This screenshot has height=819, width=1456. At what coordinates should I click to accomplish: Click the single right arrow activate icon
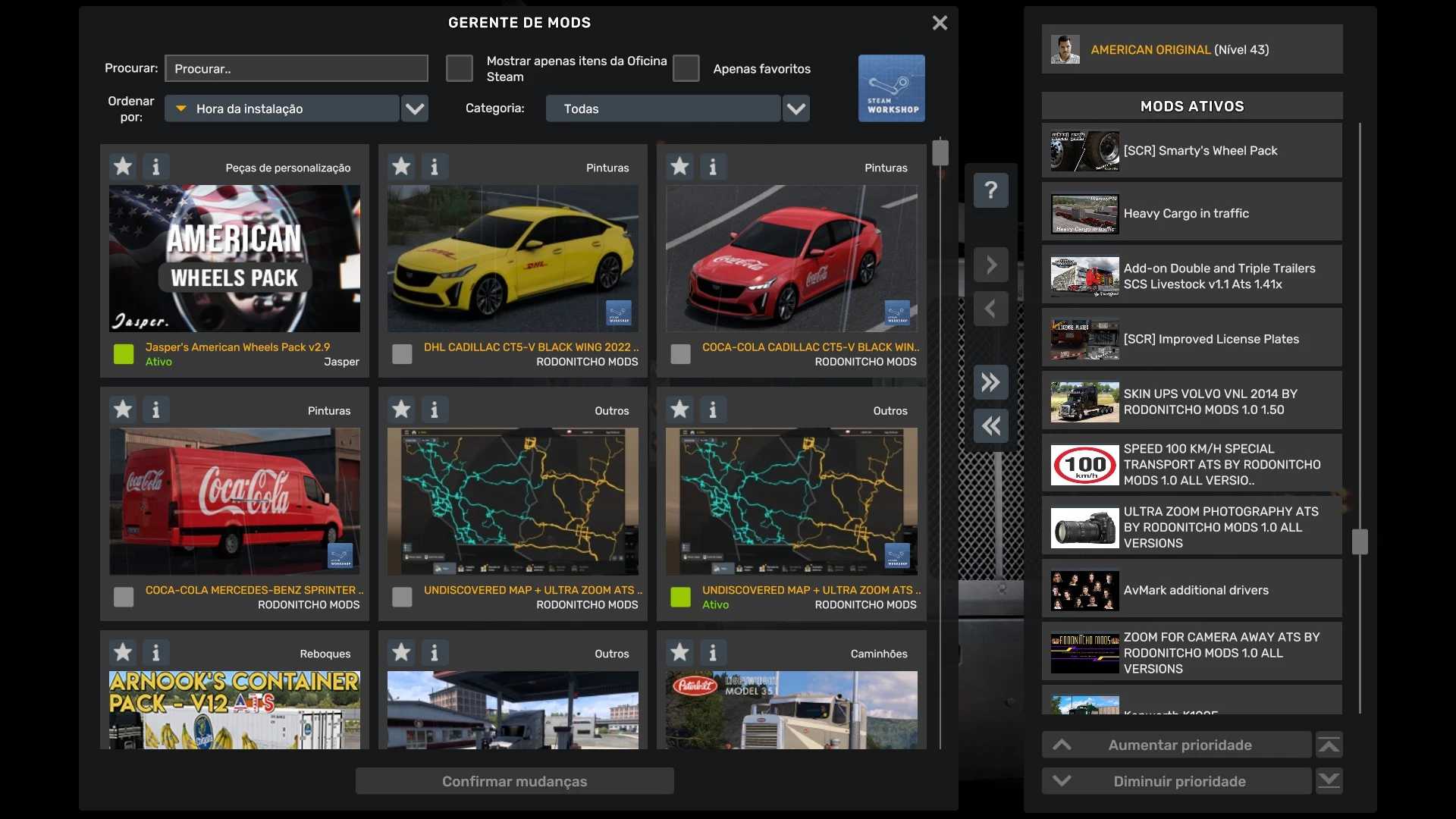(990, 265)
